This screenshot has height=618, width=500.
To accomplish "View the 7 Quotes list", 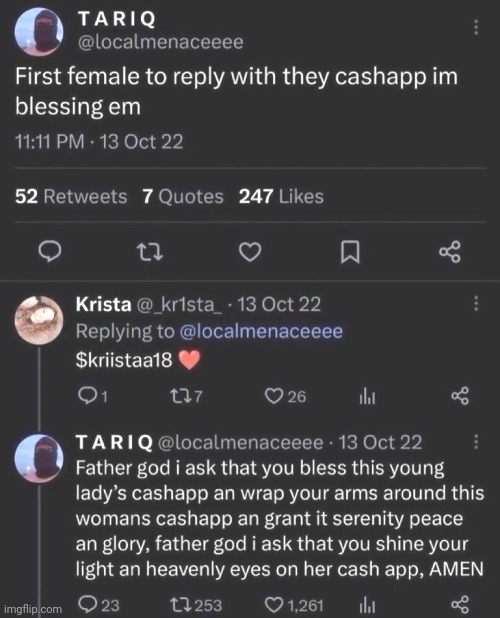I will [183, 196].
